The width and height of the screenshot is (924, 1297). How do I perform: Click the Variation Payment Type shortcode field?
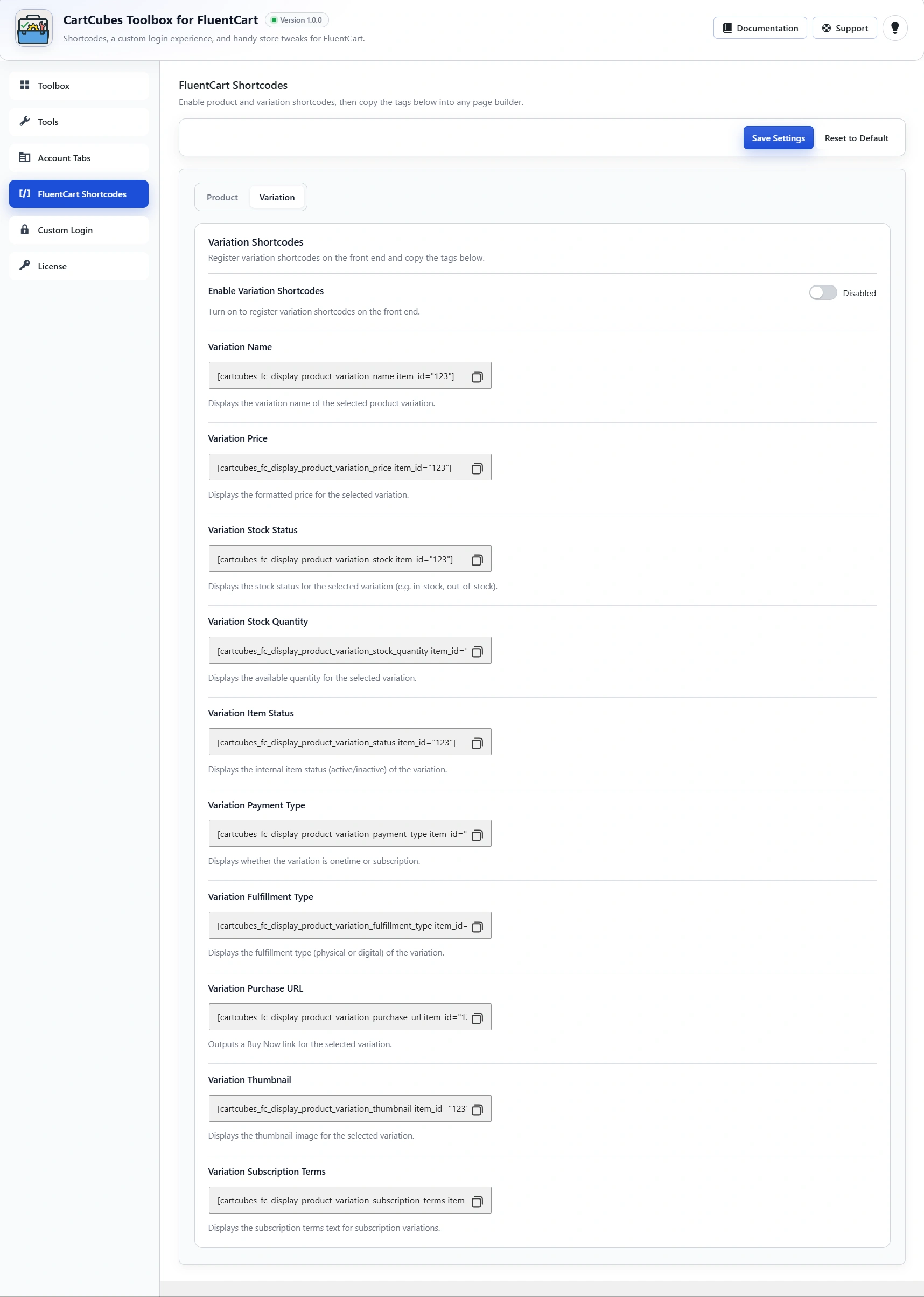pos(350,834)
